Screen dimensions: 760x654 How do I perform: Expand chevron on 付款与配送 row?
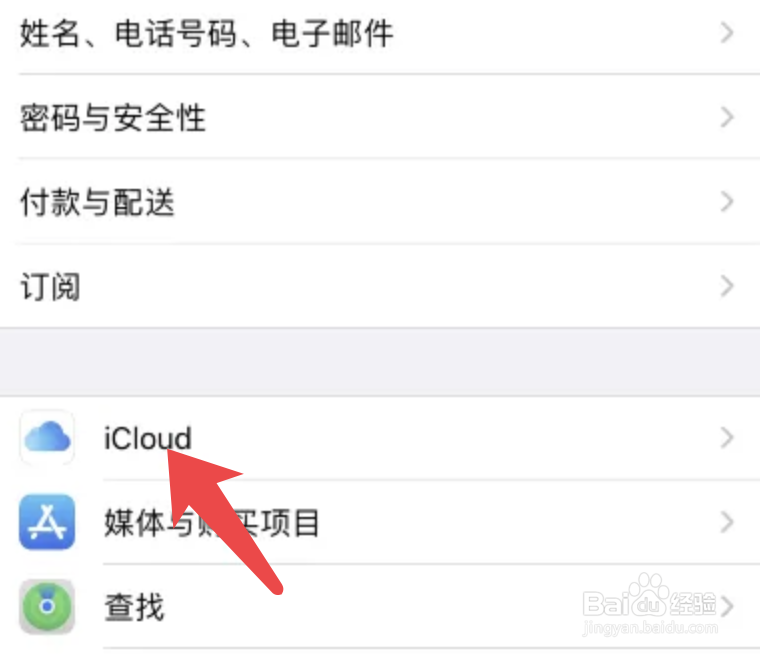pyautogui.click(x=727, y=202)
